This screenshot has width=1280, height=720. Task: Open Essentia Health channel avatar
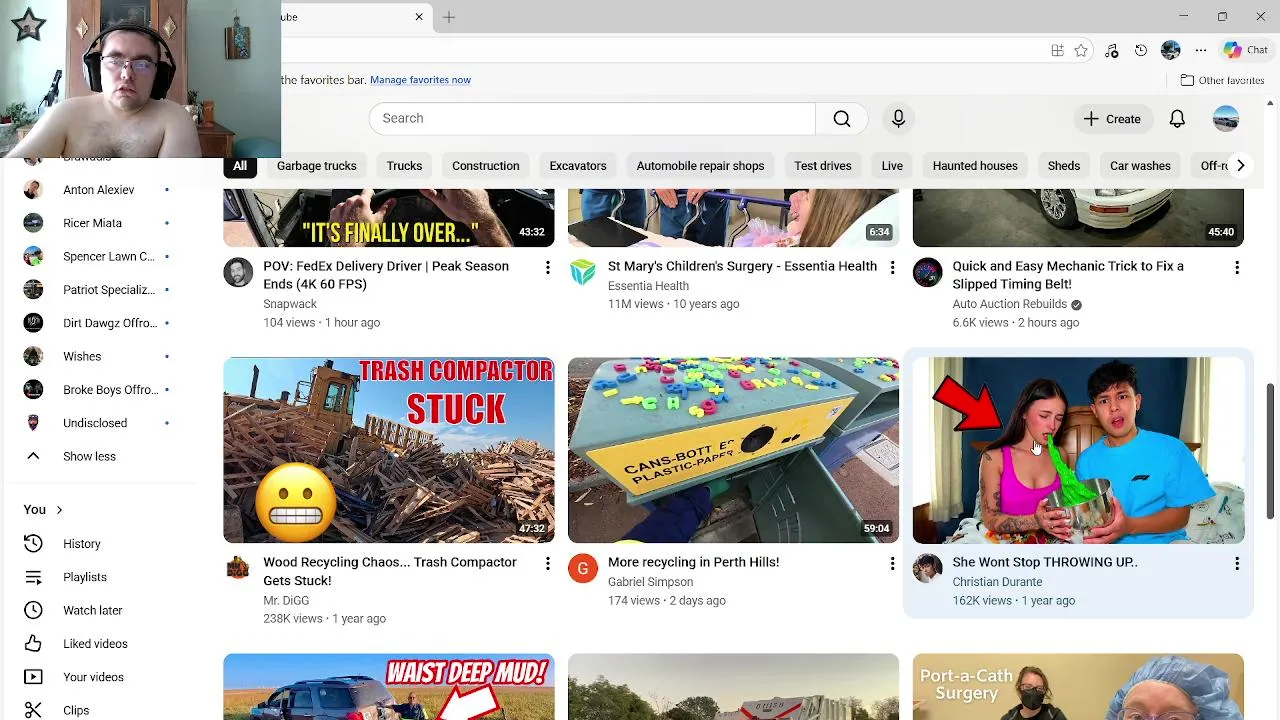coord(583,272)
